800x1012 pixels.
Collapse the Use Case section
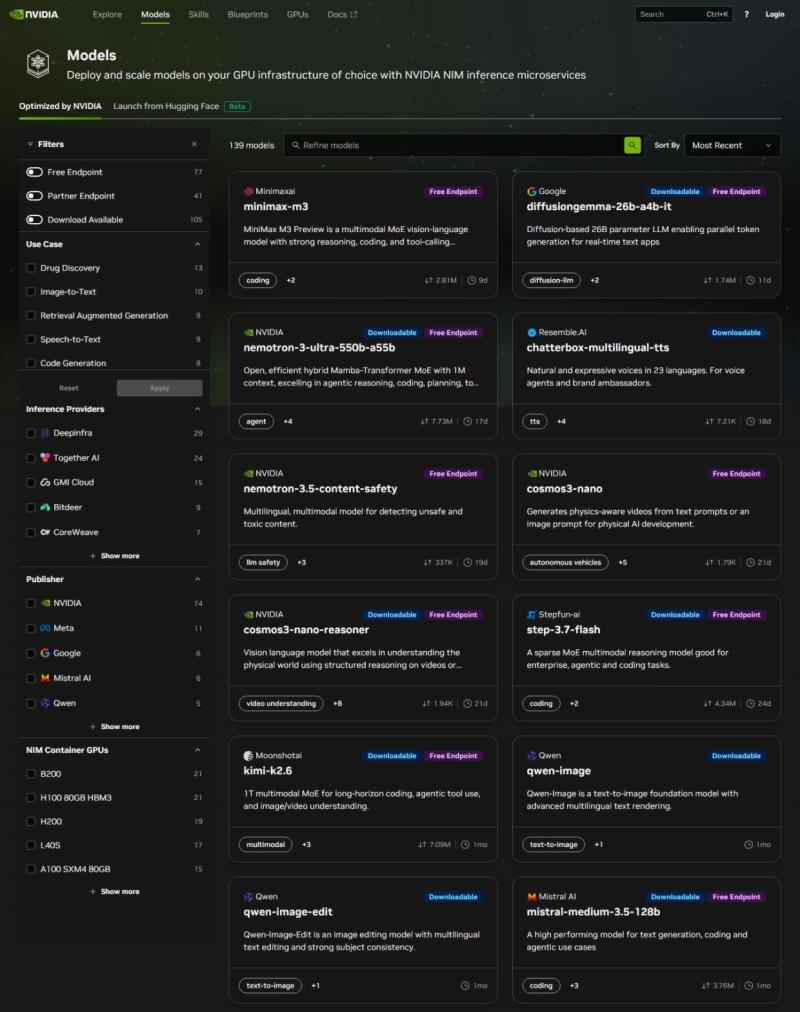click(x=197, y=244)
